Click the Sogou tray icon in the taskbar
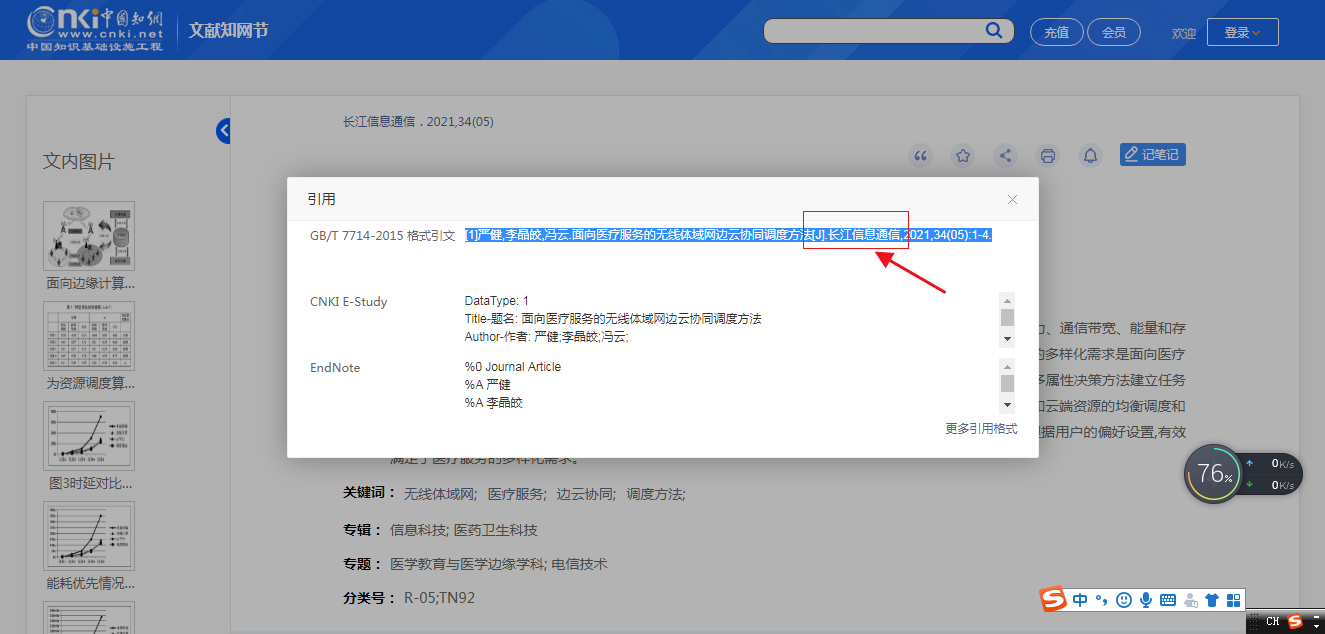This screenshot has width=1325, height=634. (x=1296, y=622)
